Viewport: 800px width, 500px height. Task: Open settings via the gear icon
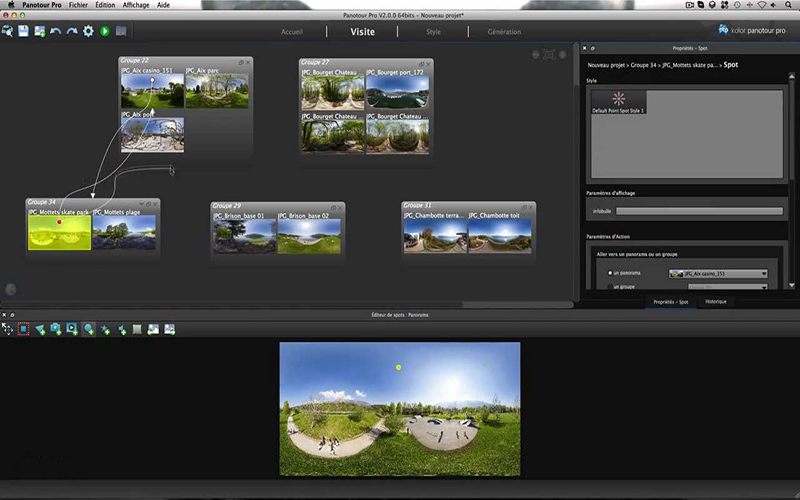pos(88,31)
